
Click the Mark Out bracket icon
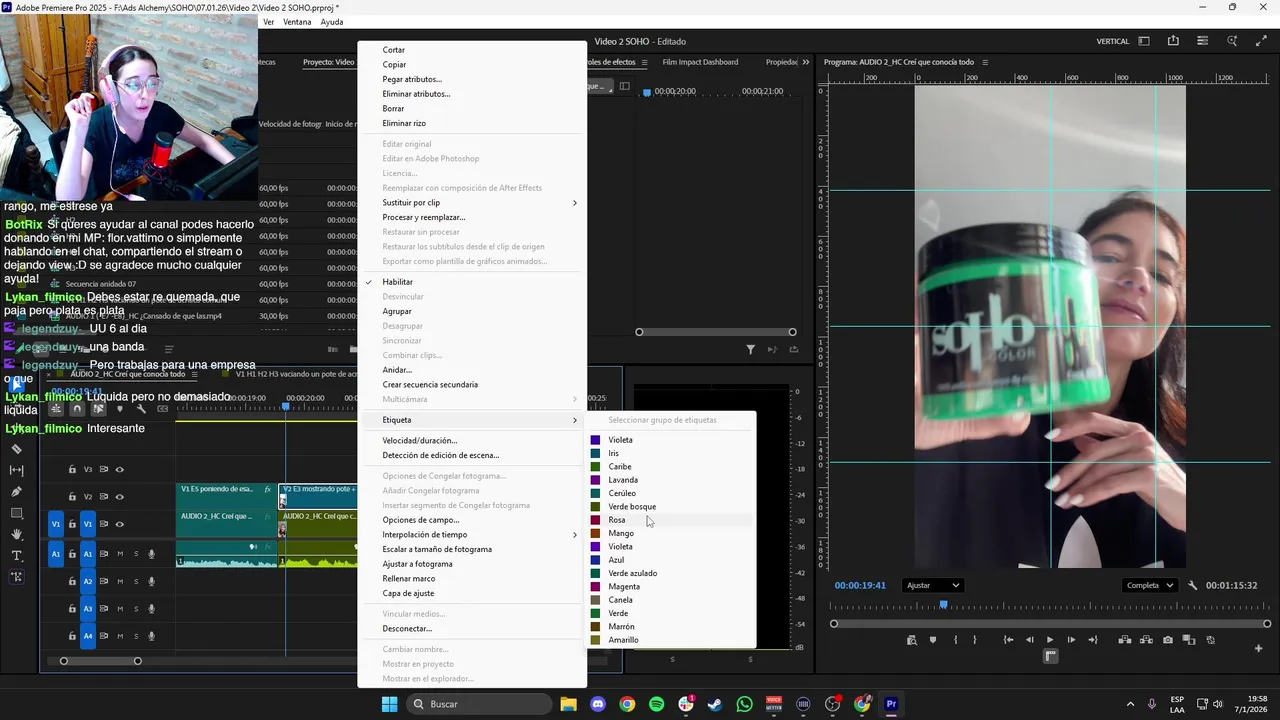pyautogui.click(x=975, y=640)
